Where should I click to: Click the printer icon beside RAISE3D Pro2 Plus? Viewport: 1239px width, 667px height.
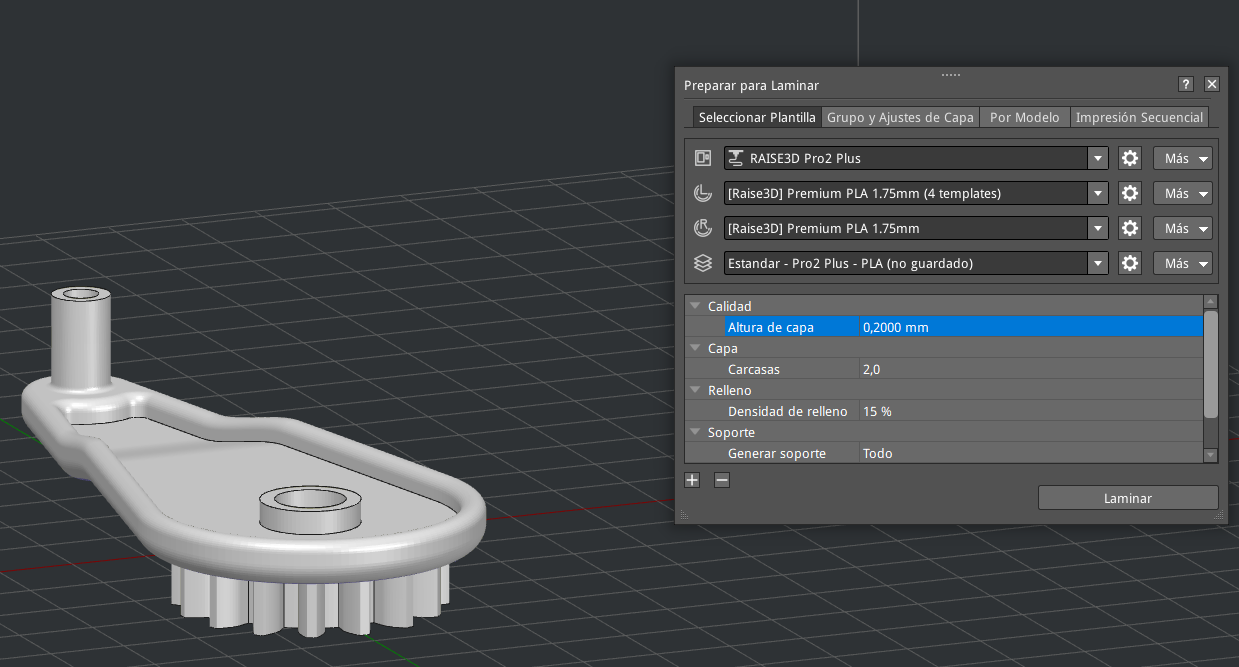pyautogui.click(x=703, y=158)
